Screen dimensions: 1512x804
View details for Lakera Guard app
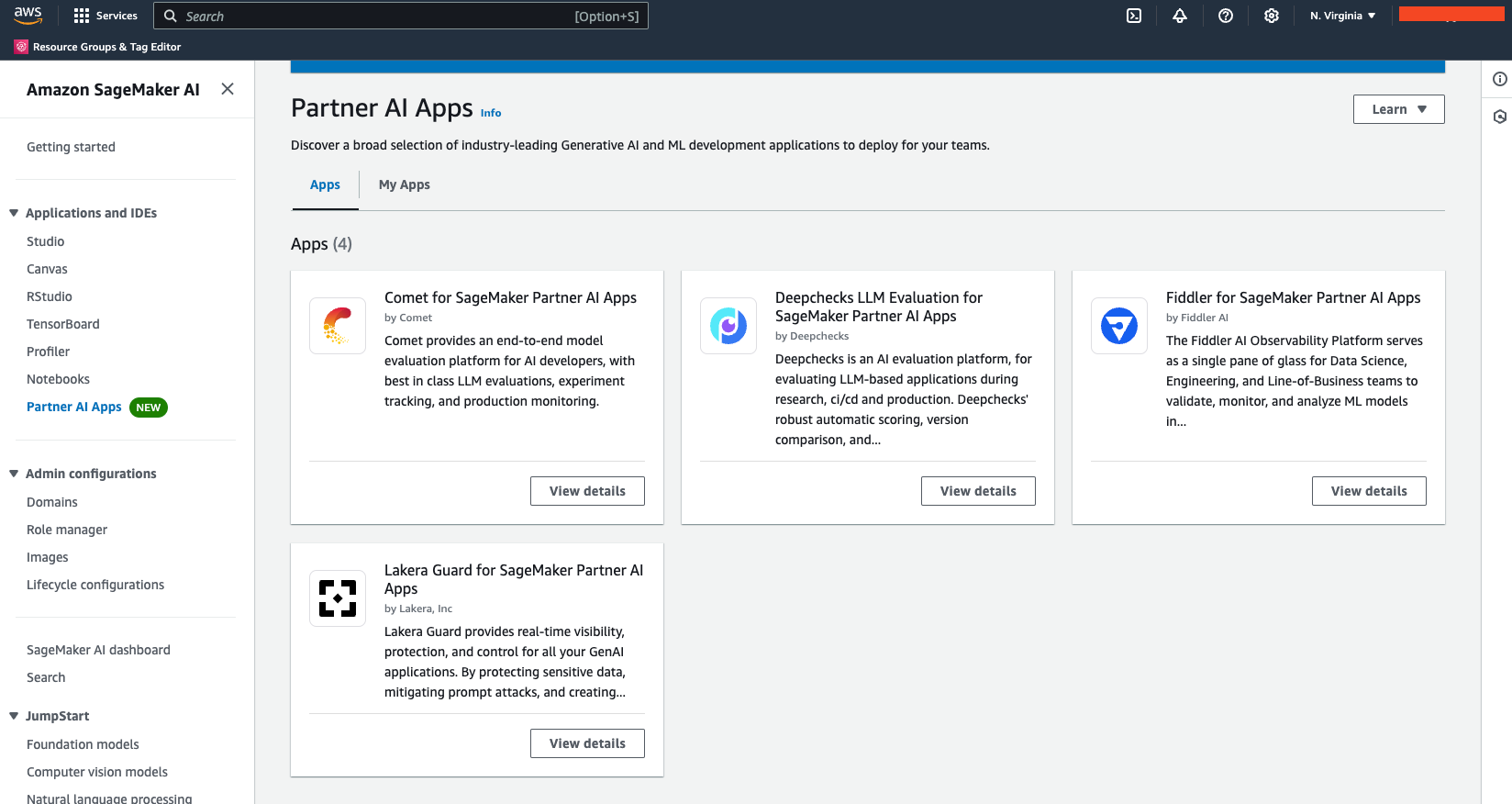pyautogui.click(x=587, y=743)
